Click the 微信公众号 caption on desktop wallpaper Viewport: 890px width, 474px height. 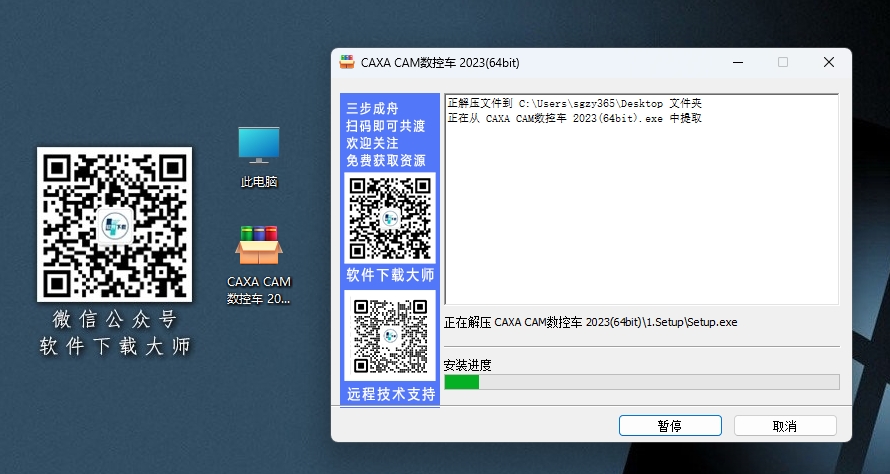[x=115, y=320]
